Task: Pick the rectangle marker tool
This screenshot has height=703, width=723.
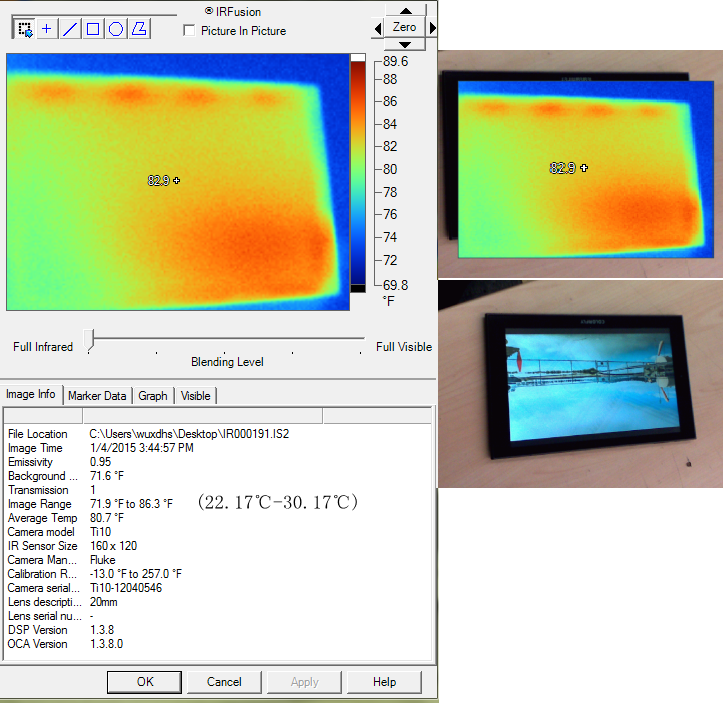Action: (x=93, y=29)
